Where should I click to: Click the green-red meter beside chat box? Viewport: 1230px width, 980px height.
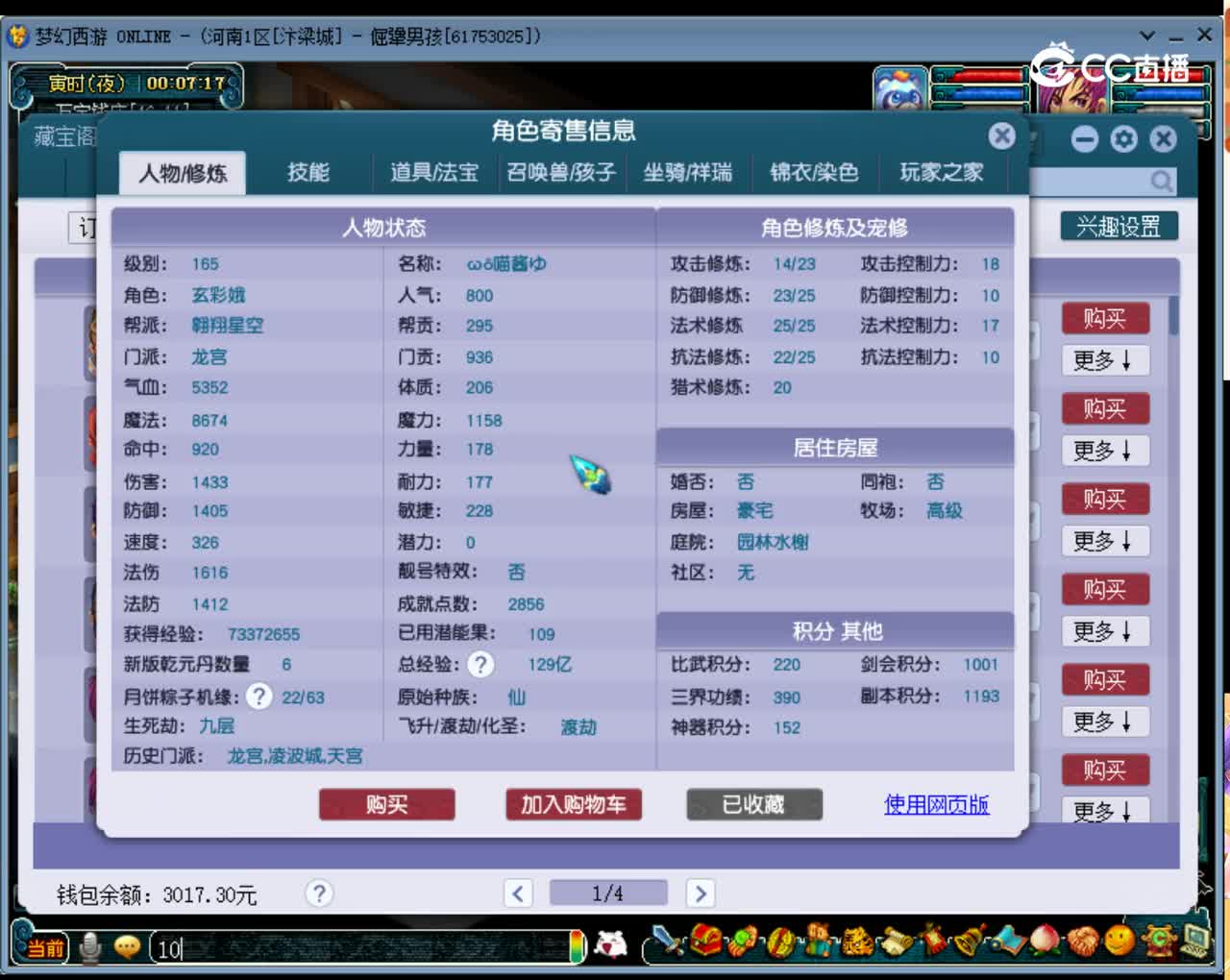tap(577, 946)
